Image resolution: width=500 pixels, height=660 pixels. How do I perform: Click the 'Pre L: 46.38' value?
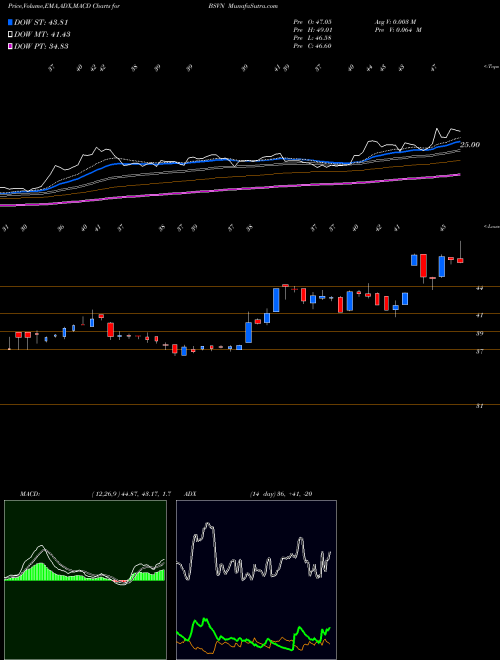[312, 38]
